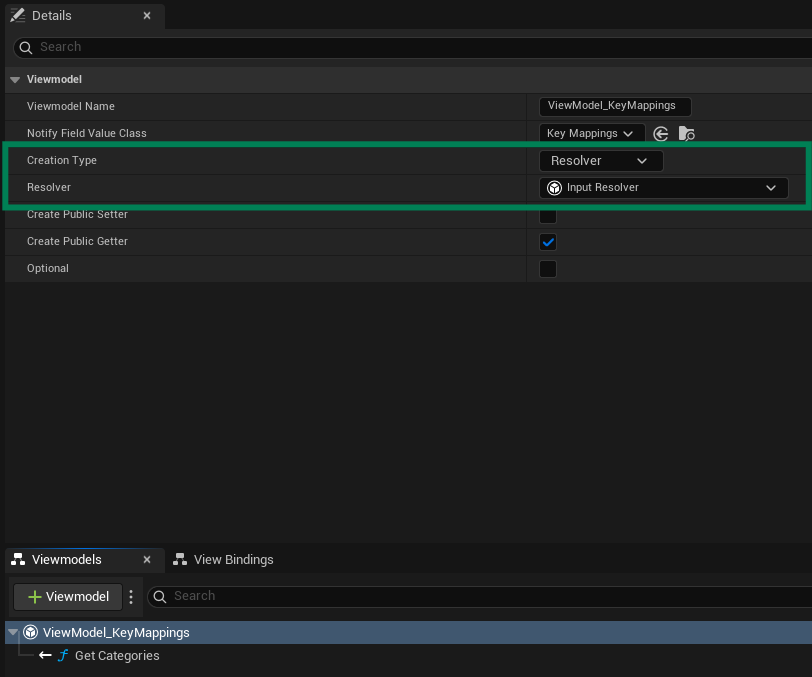Open the three-dot menu next to Viewmodel button
The width and height of the screenshot is (812, 677).
point(131,596)
